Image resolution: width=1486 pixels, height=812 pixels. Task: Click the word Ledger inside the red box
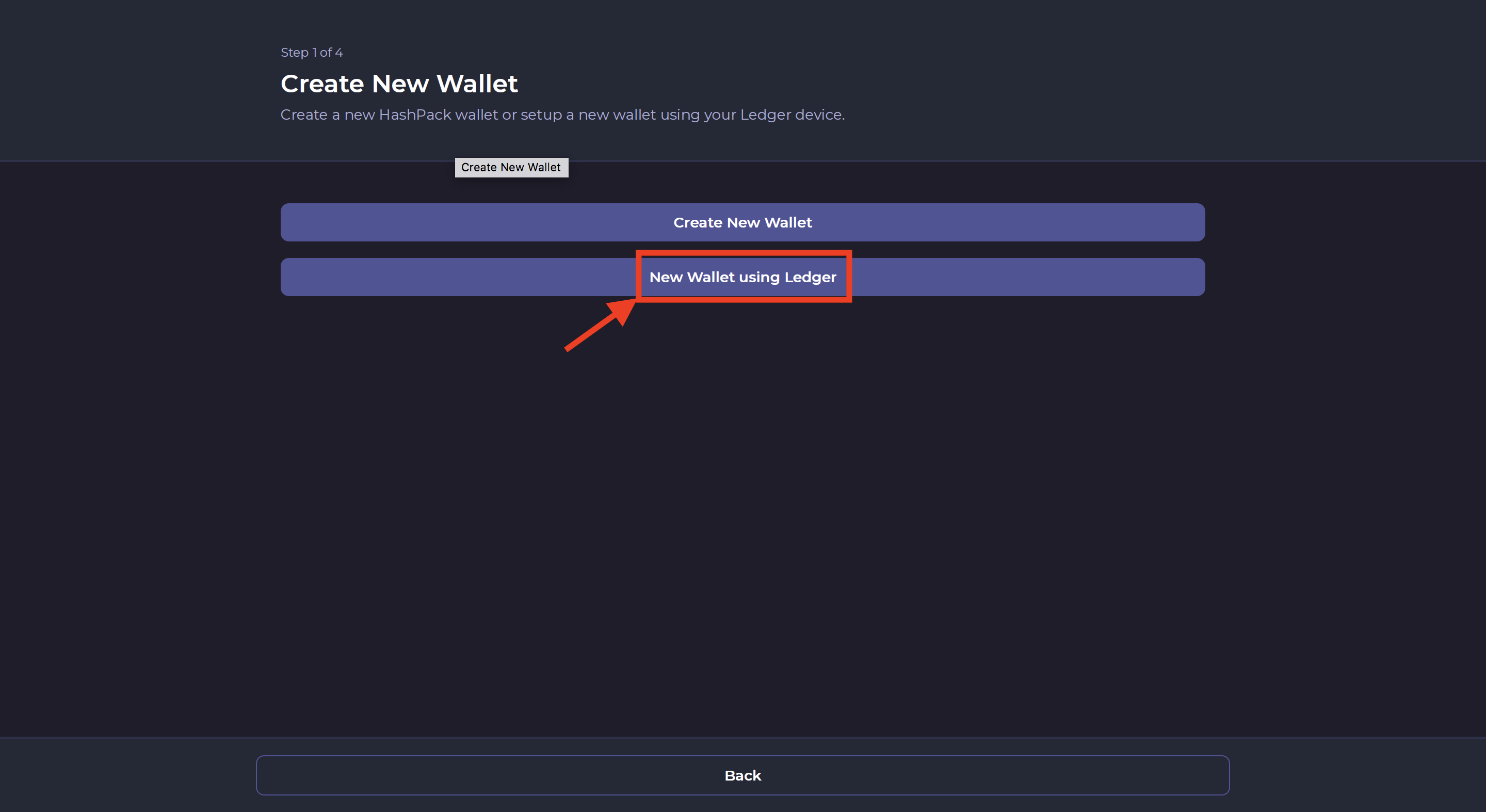(810, 278)
